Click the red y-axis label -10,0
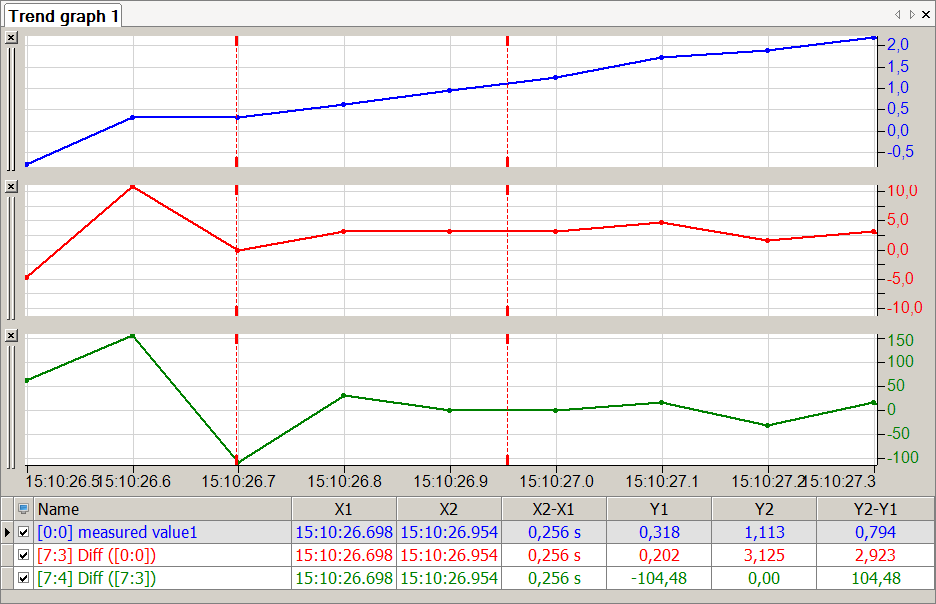Image resolution: width=936 pixels, height=604 pixels. point(904,307)
